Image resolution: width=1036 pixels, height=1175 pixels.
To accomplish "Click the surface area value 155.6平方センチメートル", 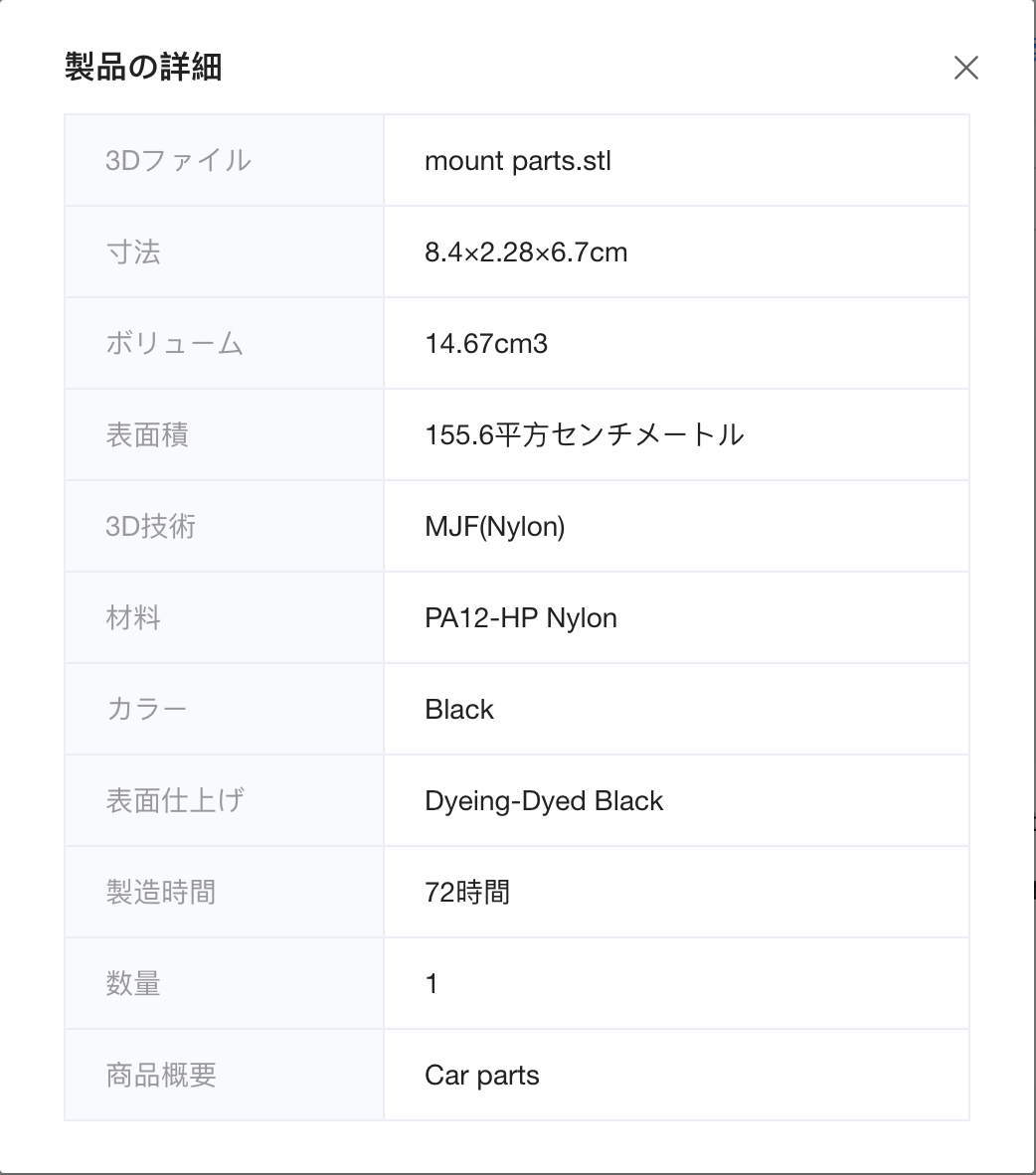I will pyautogui.click(x=584, y=434).
